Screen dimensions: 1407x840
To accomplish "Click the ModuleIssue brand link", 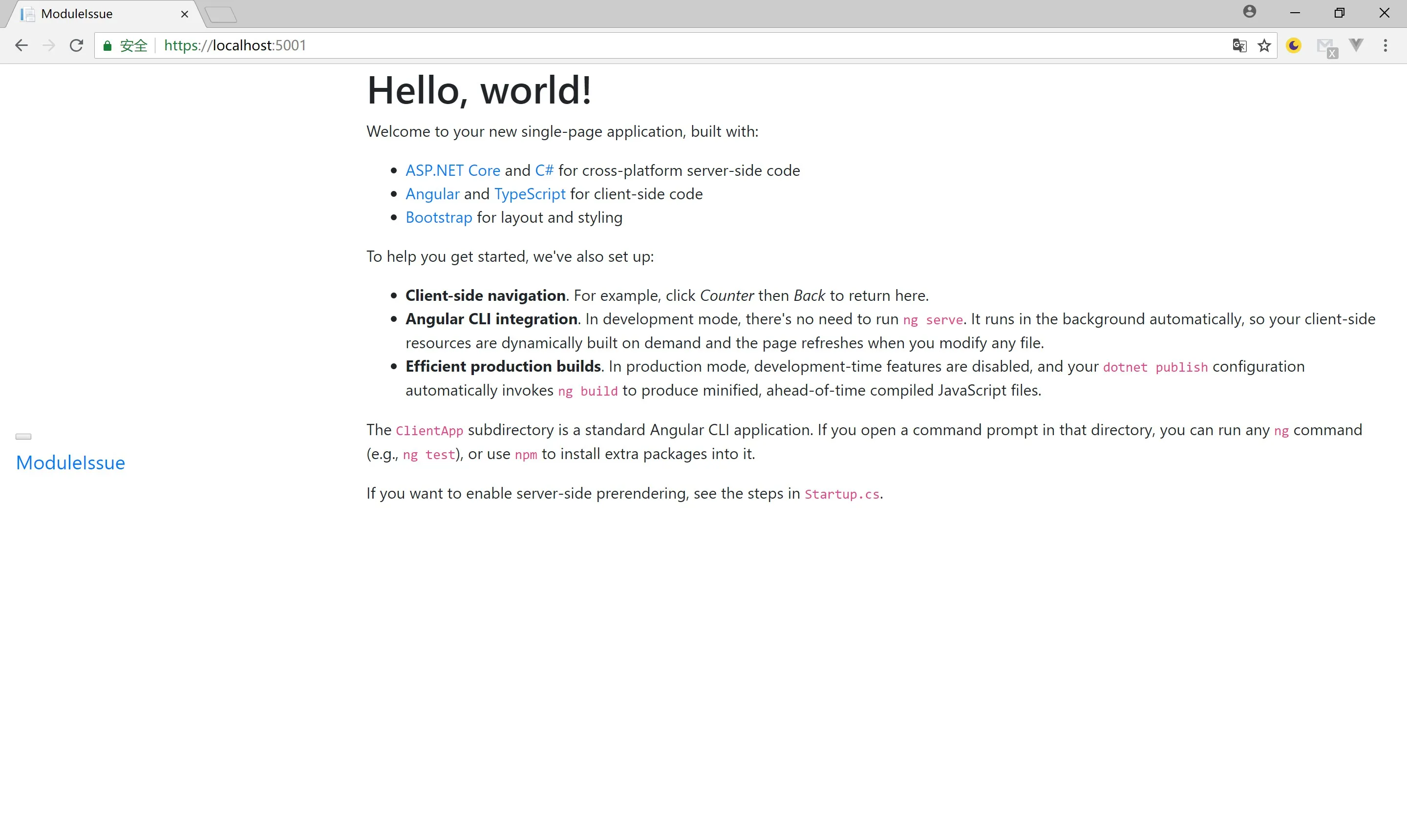I will [70, 462].
